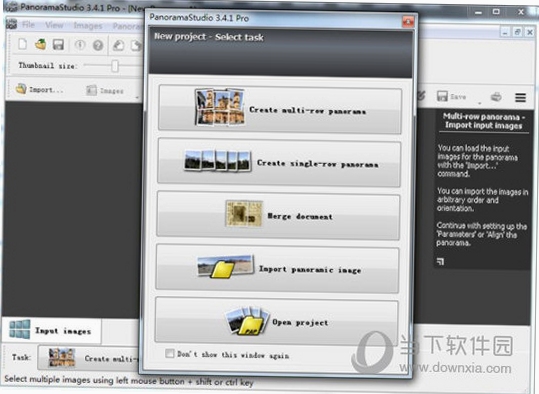Click the Task Create multi-row button
The width and height of the screenshot is (539, 394).
[89, 358]
